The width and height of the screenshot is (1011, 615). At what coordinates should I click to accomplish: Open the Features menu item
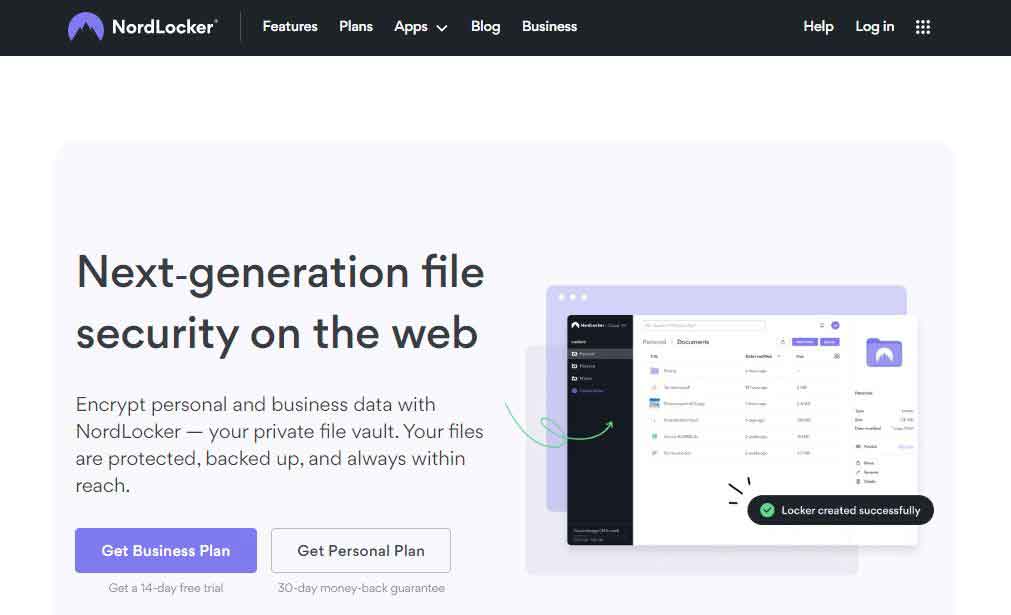tap(290, 27)
